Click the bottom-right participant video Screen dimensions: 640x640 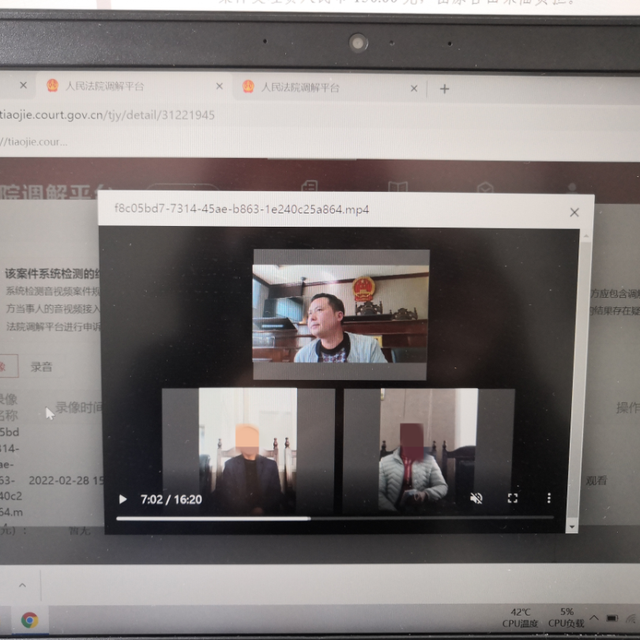[429, 451]
